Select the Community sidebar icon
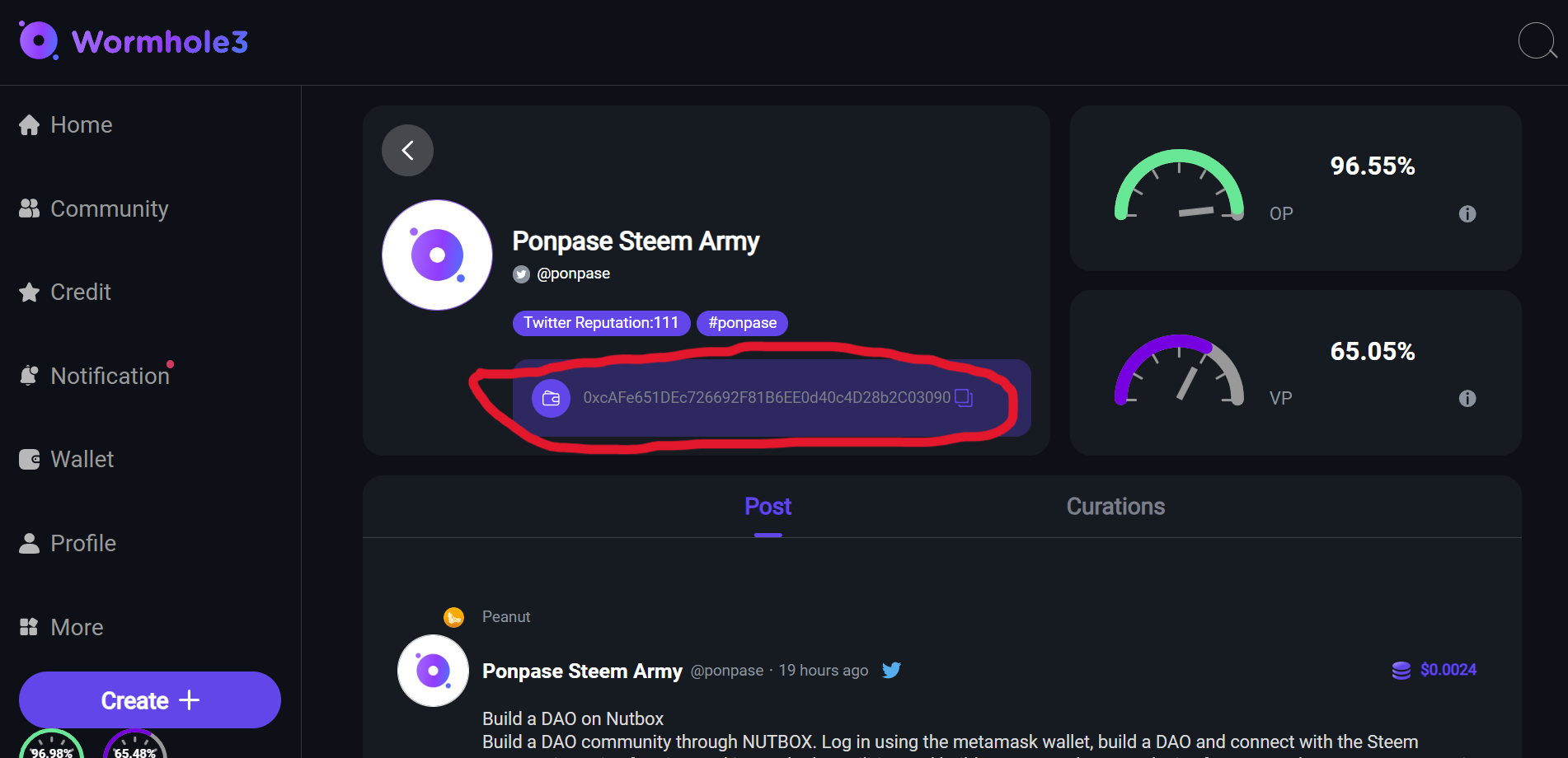Viewport: 1568px width, 758px height. coord(28,208)
